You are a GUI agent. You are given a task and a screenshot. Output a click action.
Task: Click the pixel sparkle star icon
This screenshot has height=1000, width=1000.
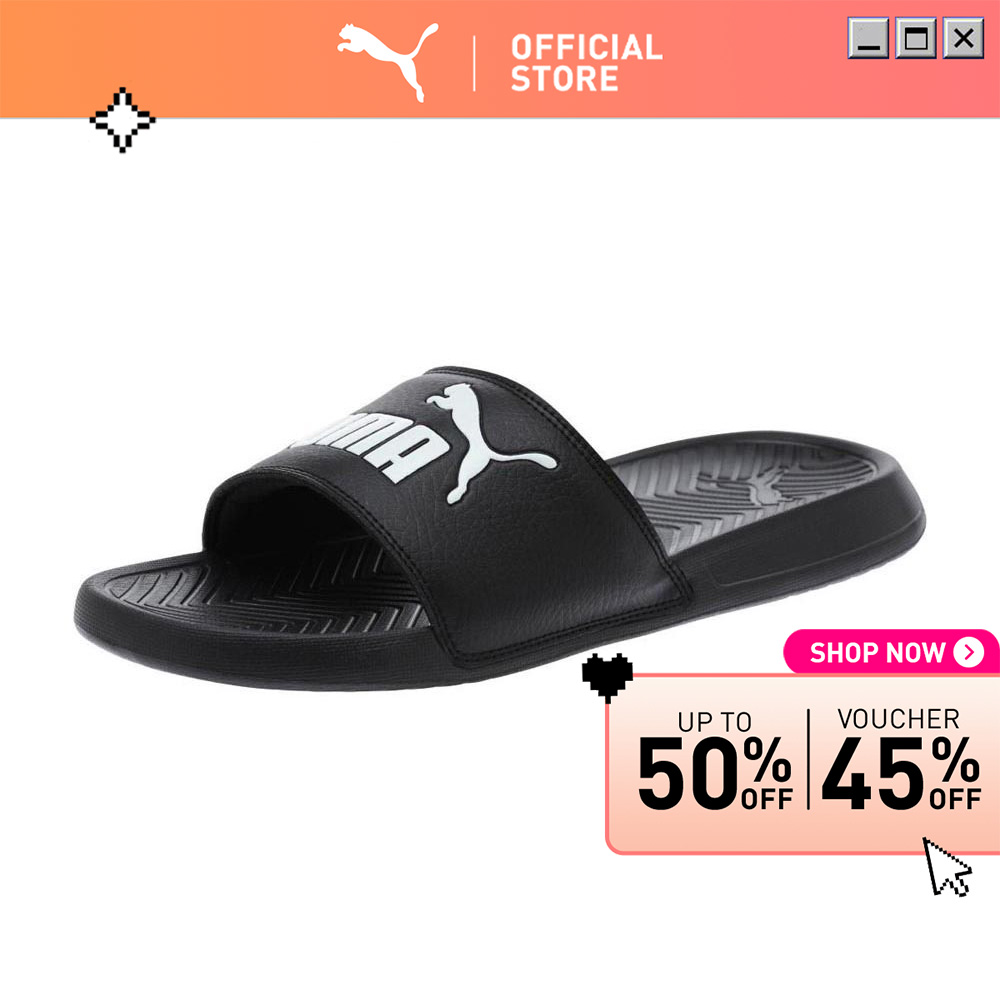122,120
